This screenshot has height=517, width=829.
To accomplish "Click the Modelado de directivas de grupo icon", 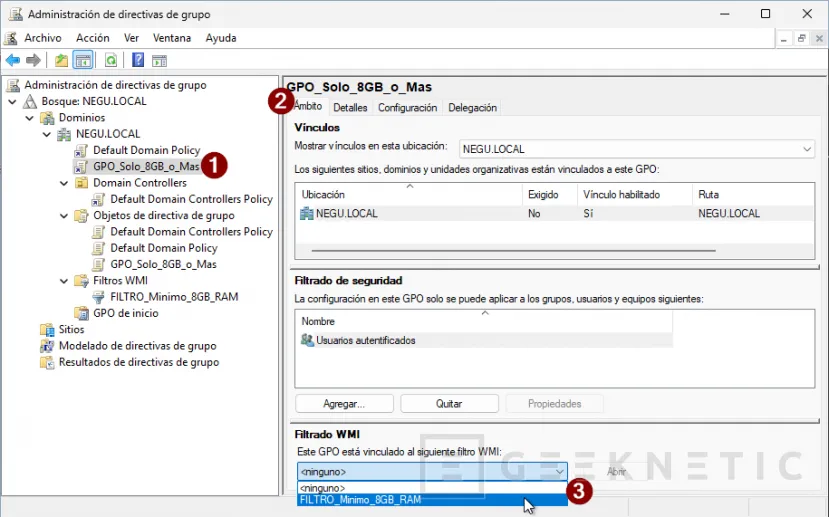I will (x=47, y=346).
